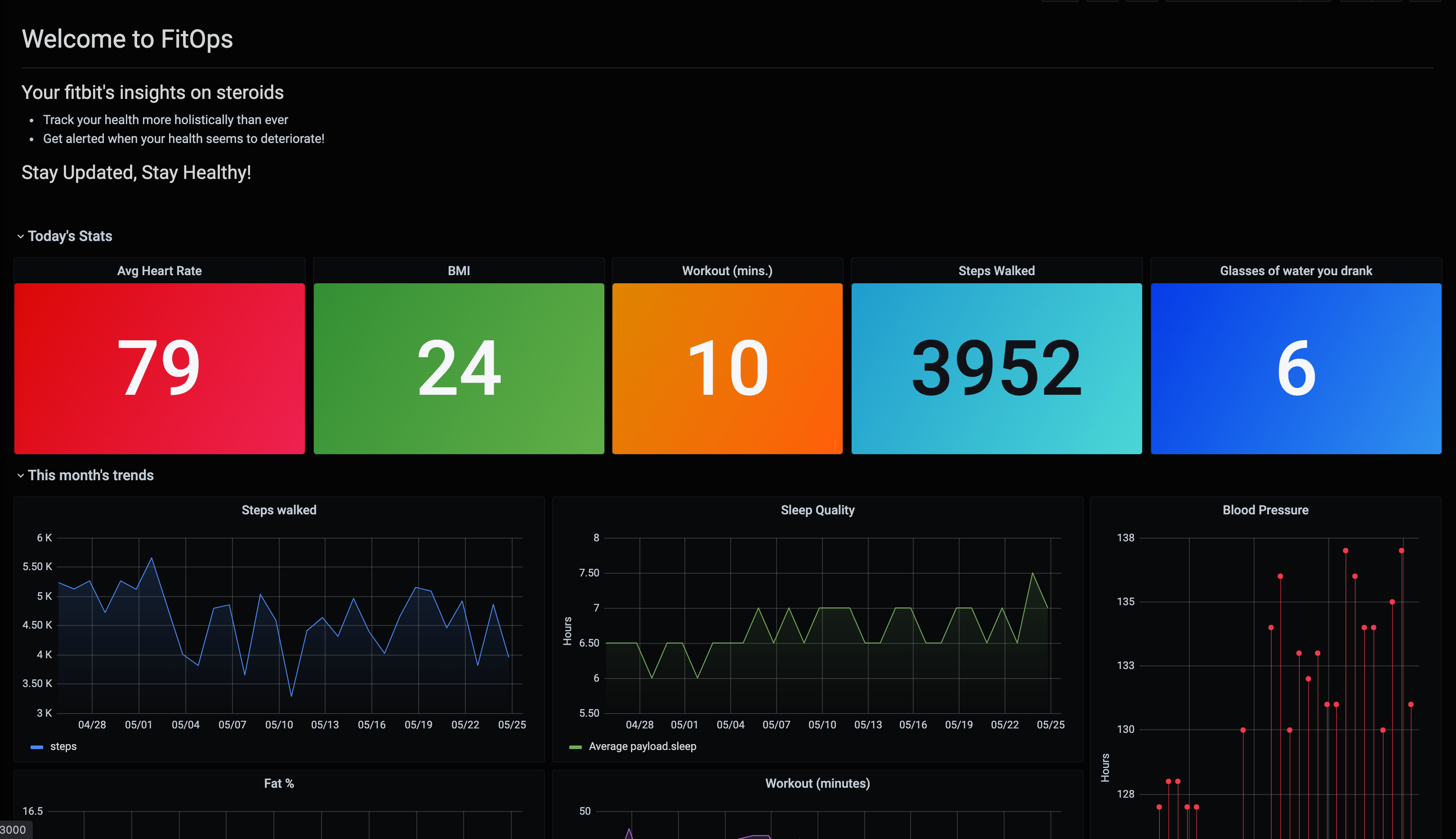This screenshot has height=839, width=1456.
Task: Collapse This month's trends row chevron
Action: 20,475
